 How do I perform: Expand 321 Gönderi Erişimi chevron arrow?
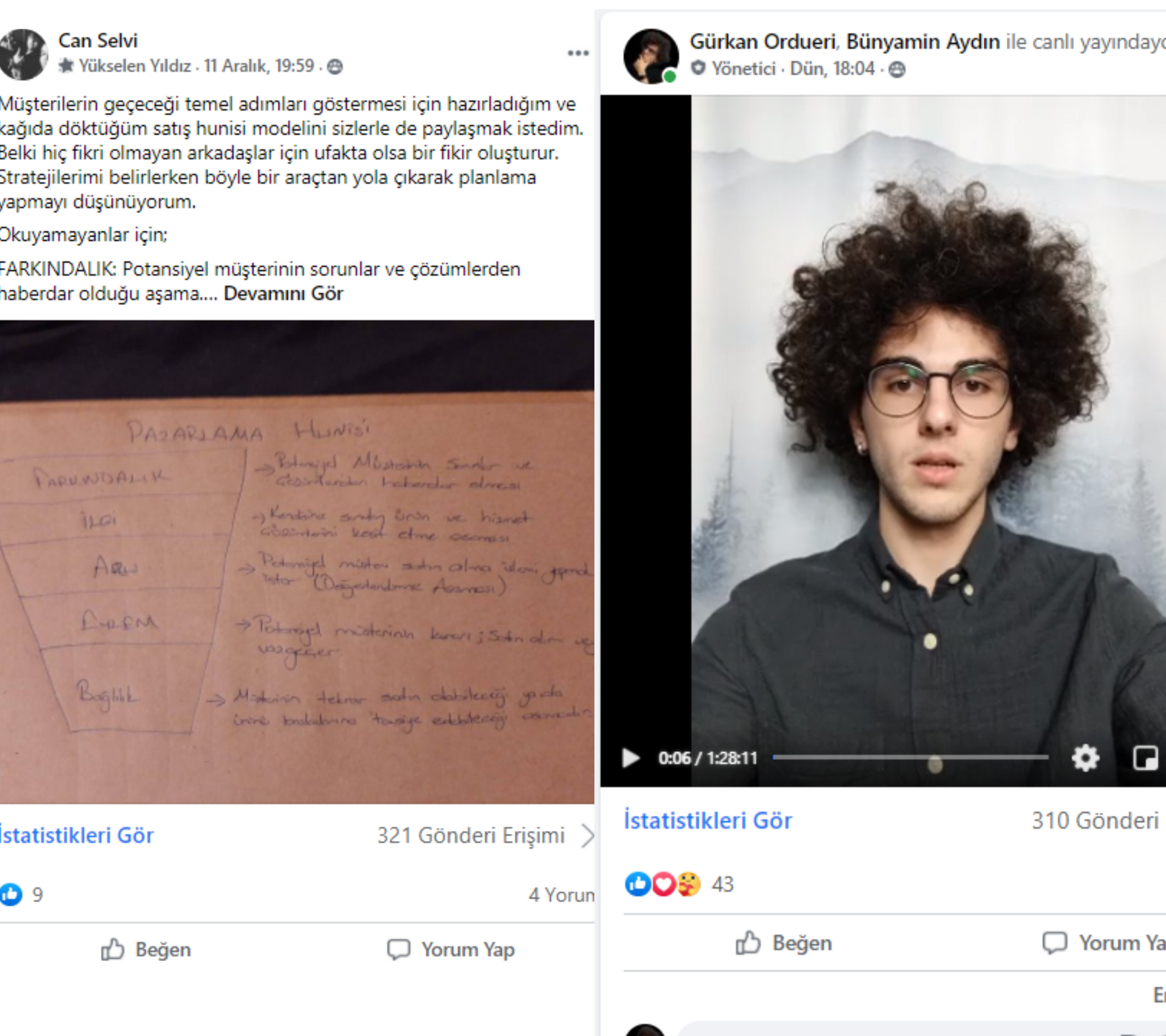(587, 835)
